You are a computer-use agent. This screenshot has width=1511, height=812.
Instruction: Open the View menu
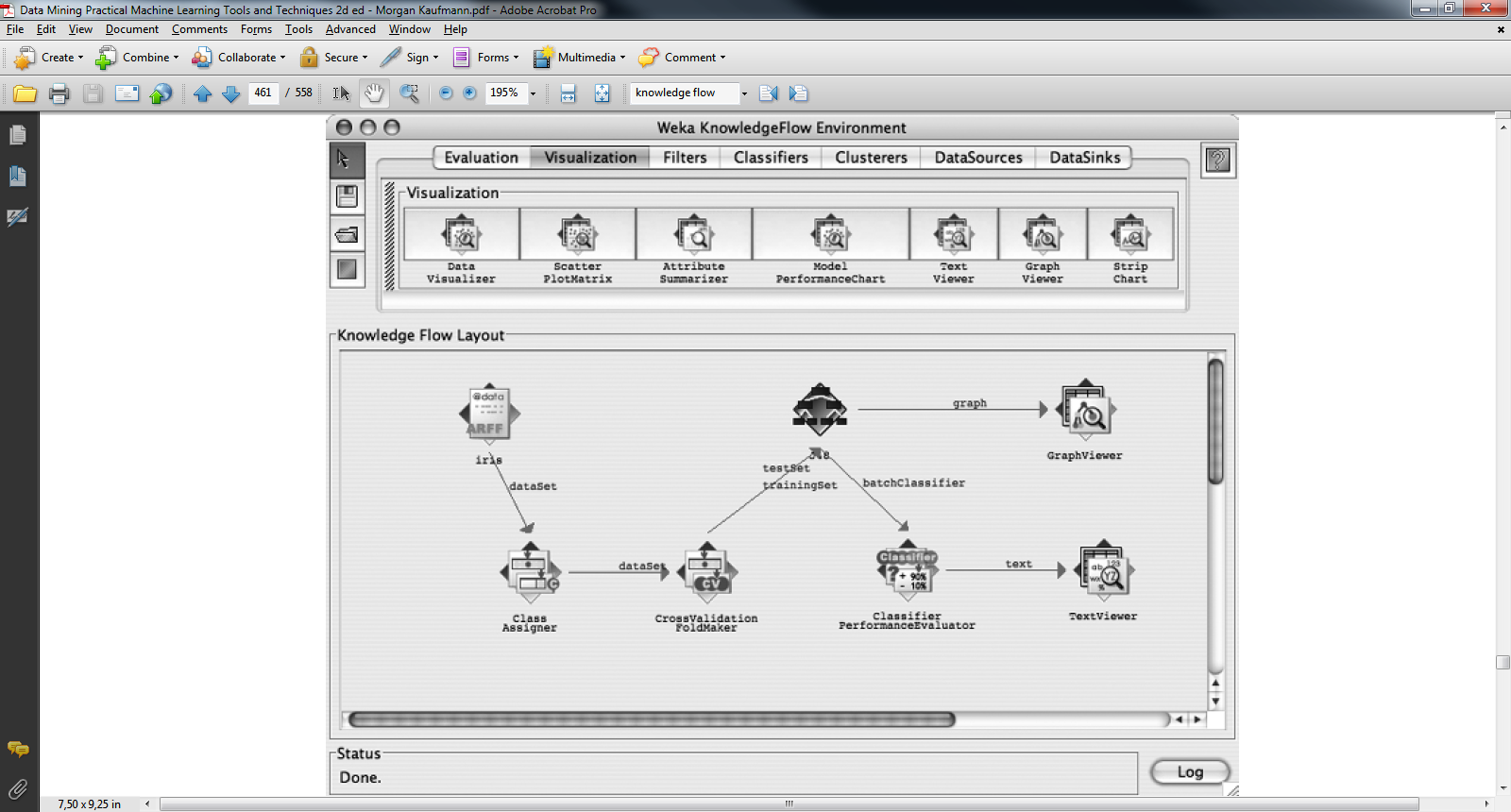click(x=80, y=29)
